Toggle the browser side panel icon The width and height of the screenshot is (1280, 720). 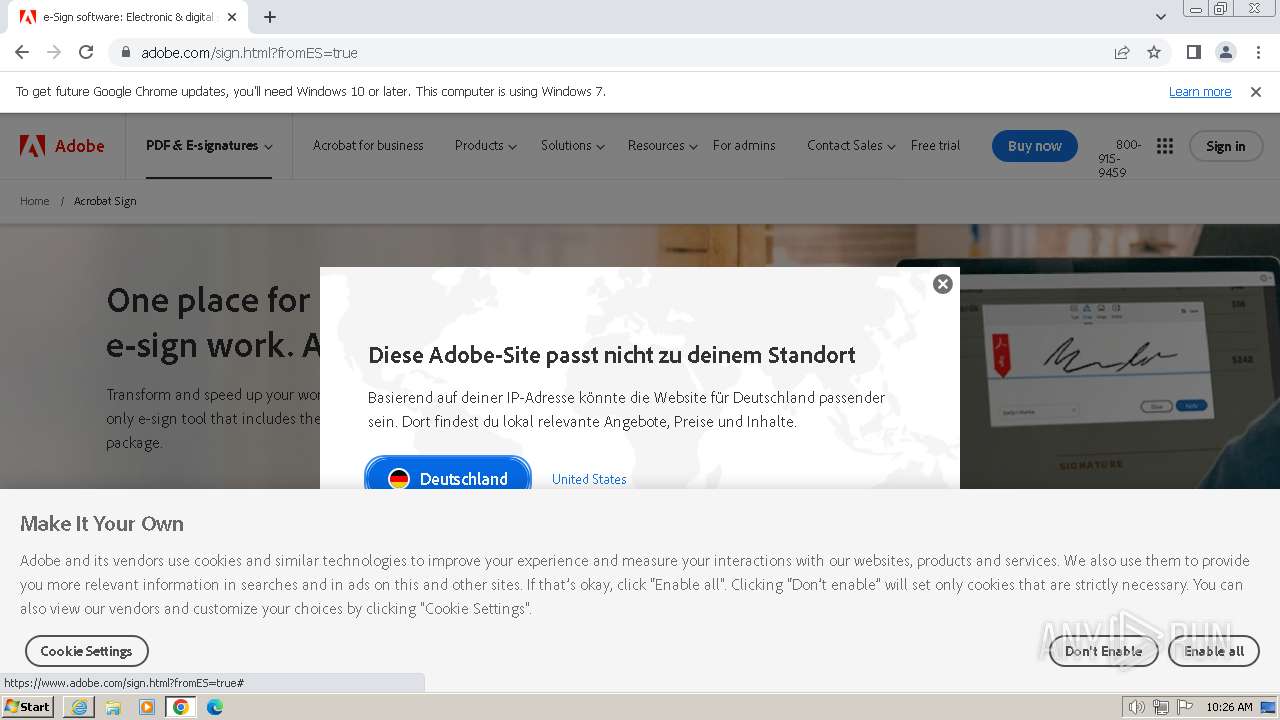1194,52
